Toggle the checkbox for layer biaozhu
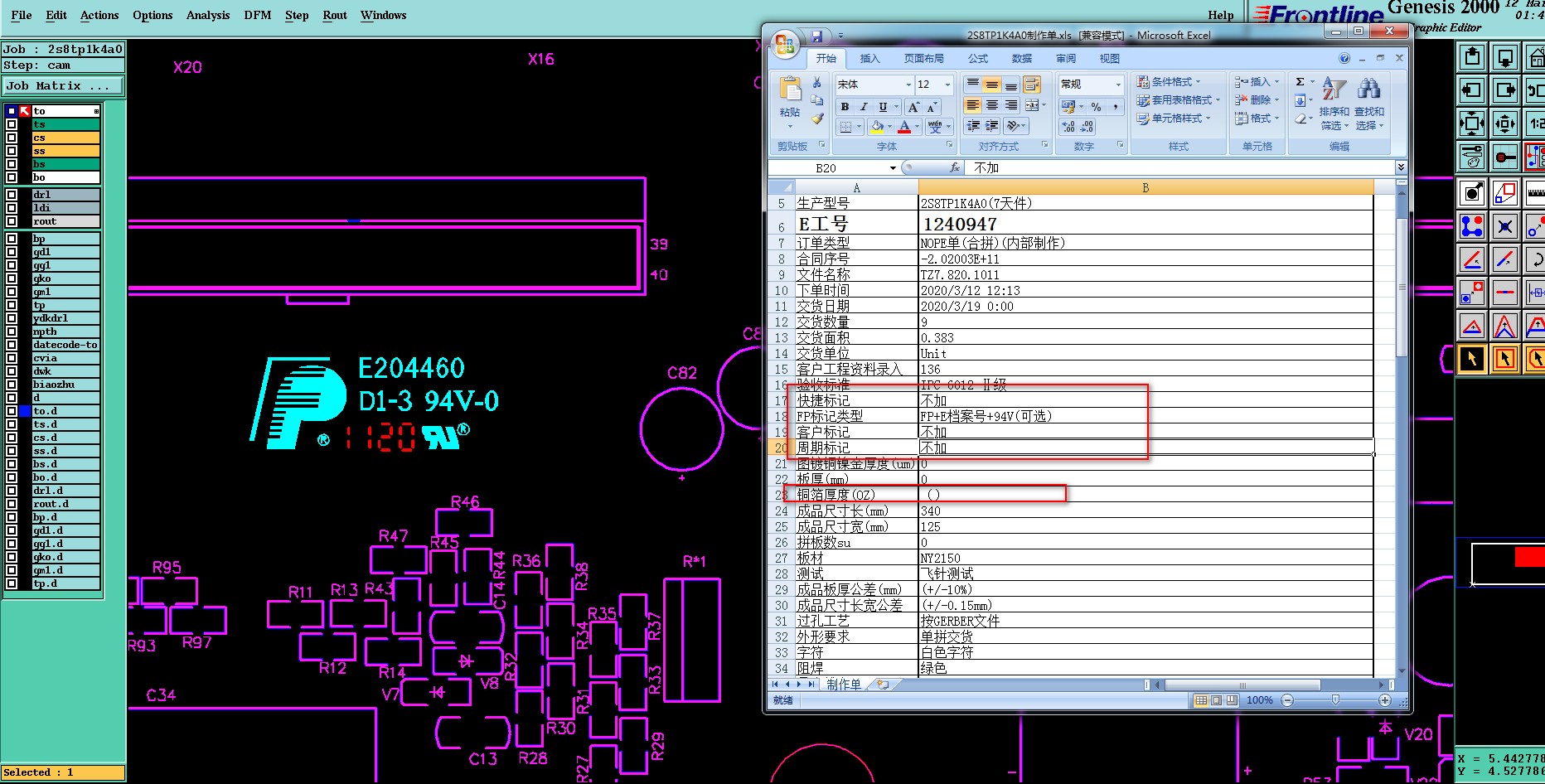This screenshot has height=784, width=1545. tap(12, 385)
